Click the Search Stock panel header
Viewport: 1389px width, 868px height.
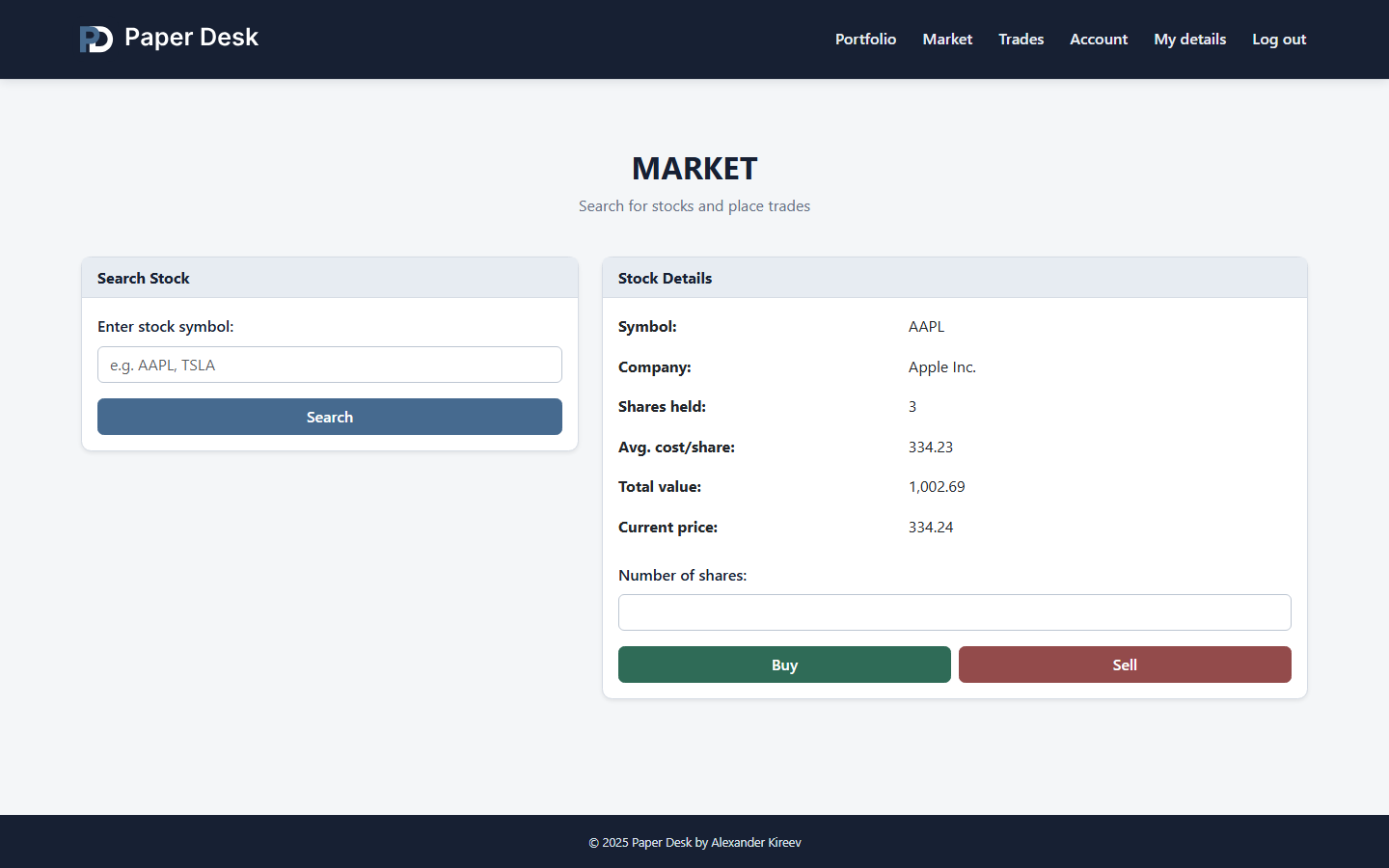pos(330,278)
